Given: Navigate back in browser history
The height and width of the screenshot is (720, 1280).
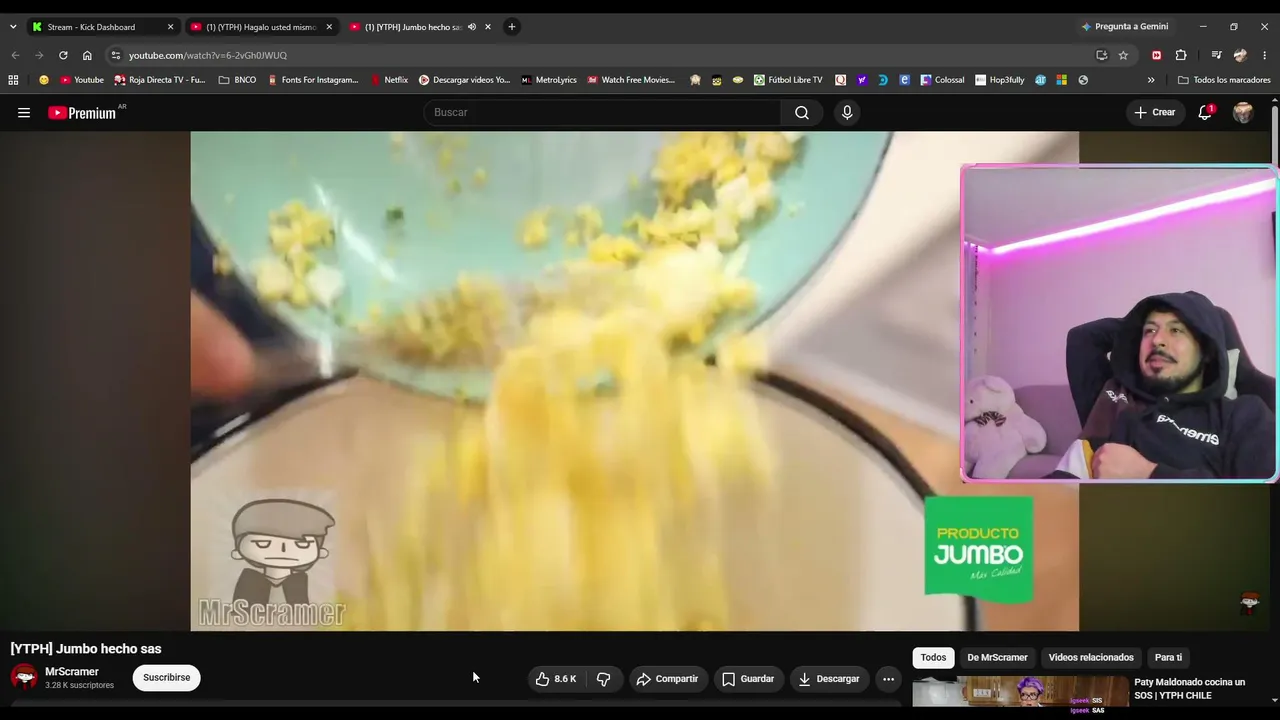Looking at the screenshot, I should pyautogui.click(x=15, y=55).
